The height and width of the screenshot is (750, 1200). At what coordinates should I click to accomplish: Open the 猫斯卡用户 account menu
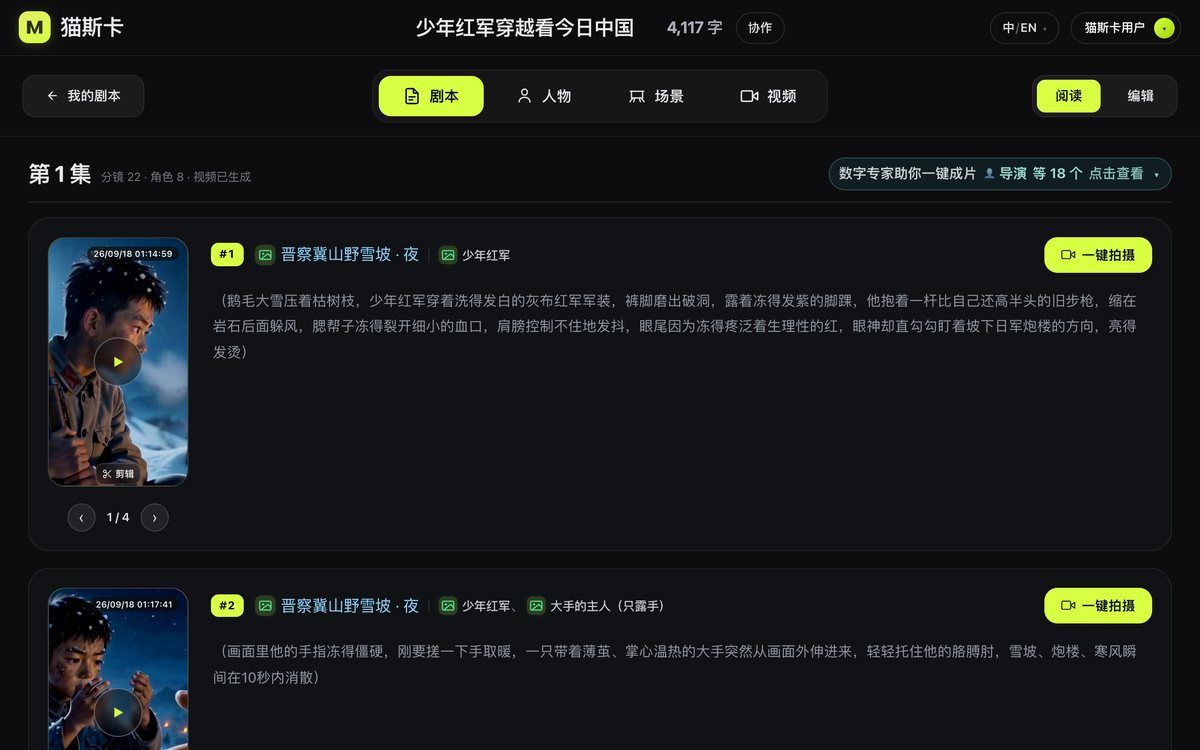coord(1126,28)
